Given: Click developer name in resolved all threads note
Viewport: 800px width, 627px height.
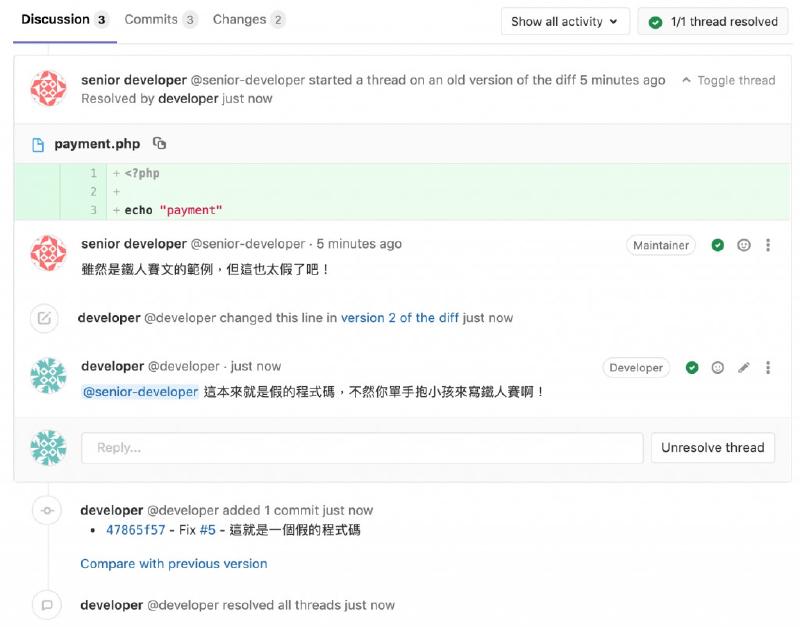Looking at the screenshot, I should (112, 605).
